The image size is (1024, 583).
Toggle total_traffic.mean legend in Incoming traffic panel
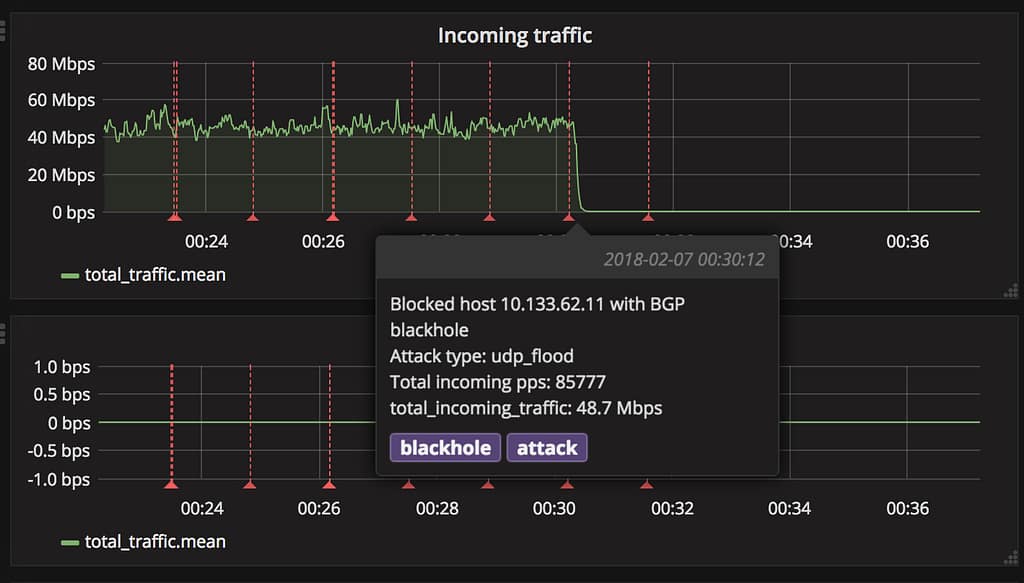click(x=155, y=274)
